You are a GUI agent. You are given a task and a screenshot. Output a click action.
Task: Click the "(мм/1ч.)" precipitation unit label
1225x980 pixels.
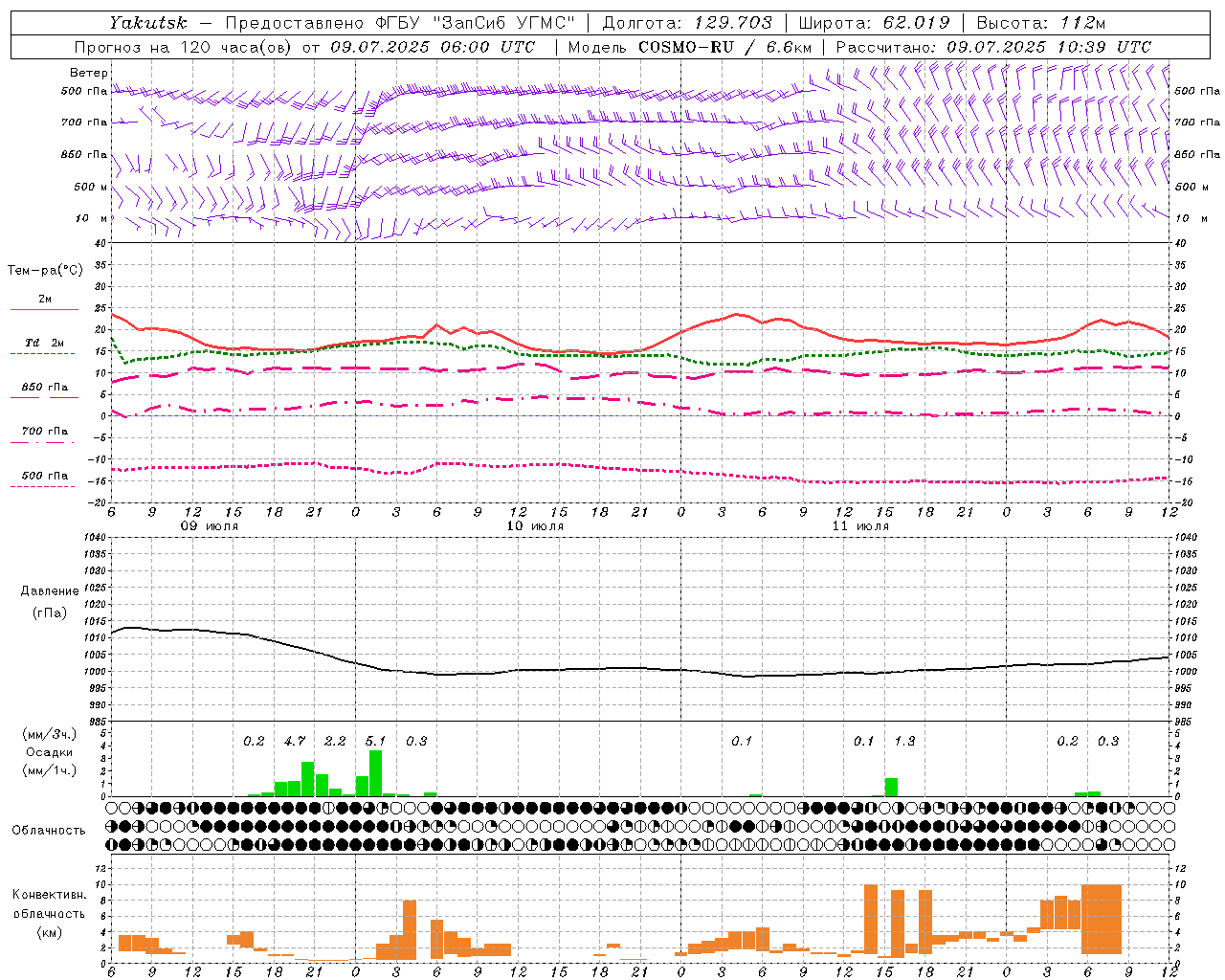[x=49, y=770]
